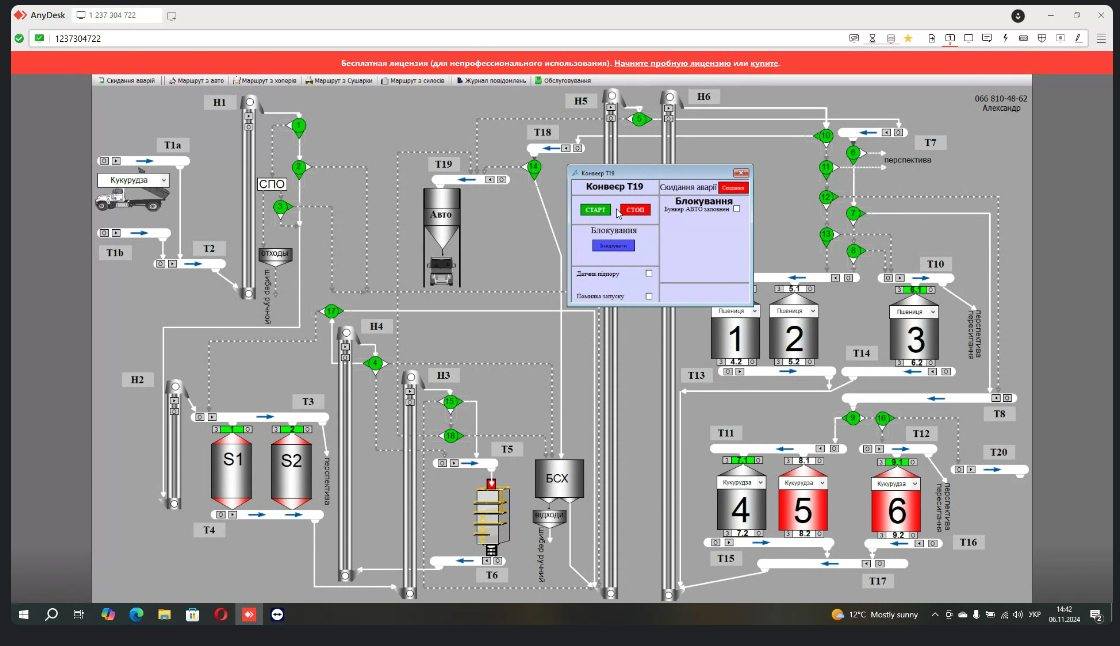
Task: Click diverter valve 9 below conveyor T8
Action: coord(851,417)
